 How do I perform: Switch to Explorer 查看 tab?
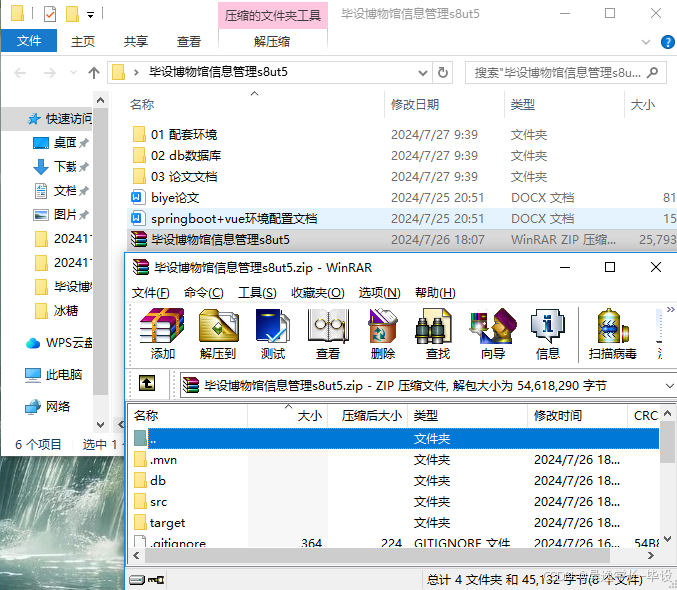tap(189, 41)
